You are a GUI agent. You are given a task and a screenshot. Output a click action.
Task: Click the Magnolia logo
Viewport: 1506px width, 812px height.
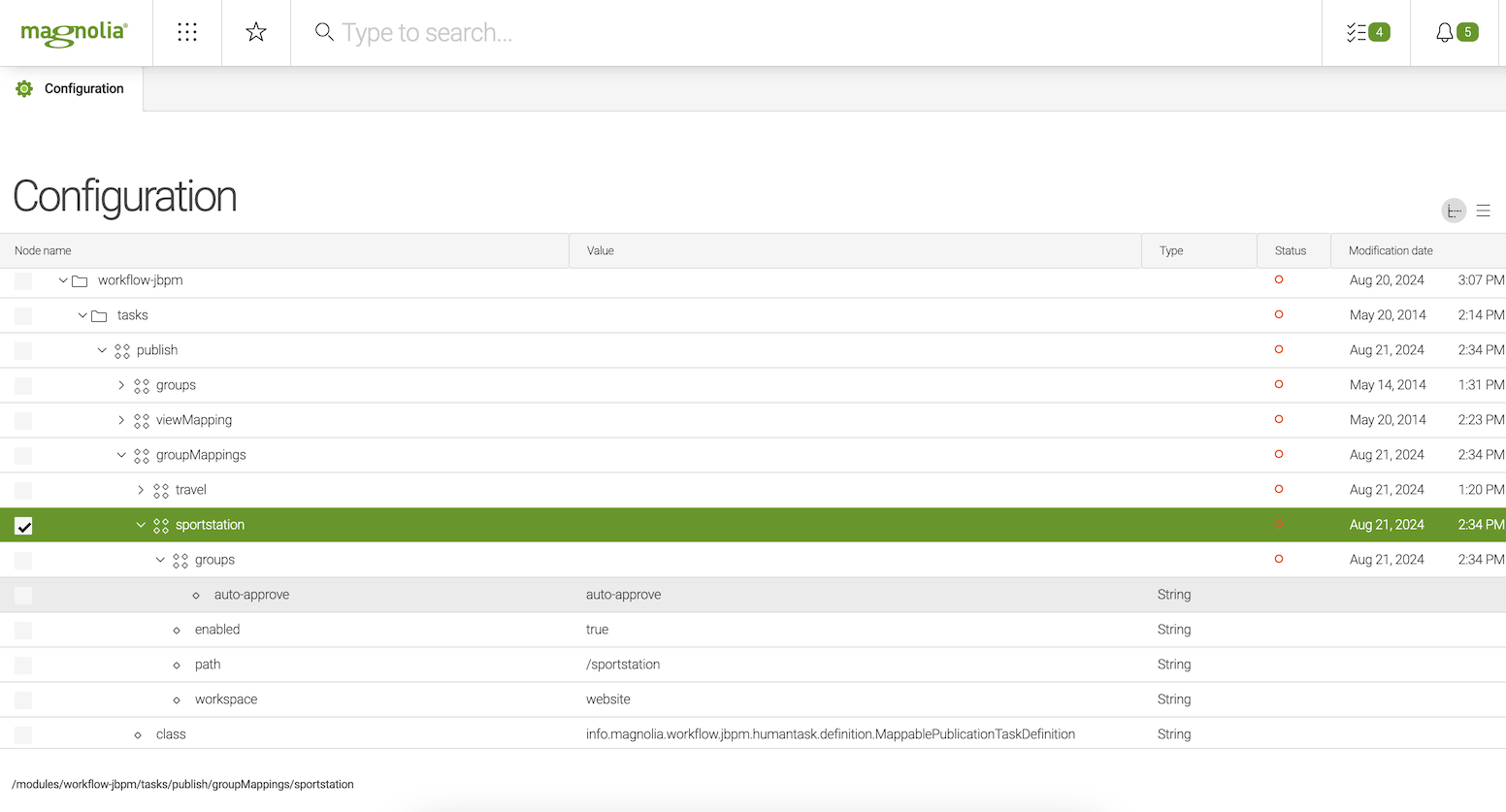coord(75,33)
